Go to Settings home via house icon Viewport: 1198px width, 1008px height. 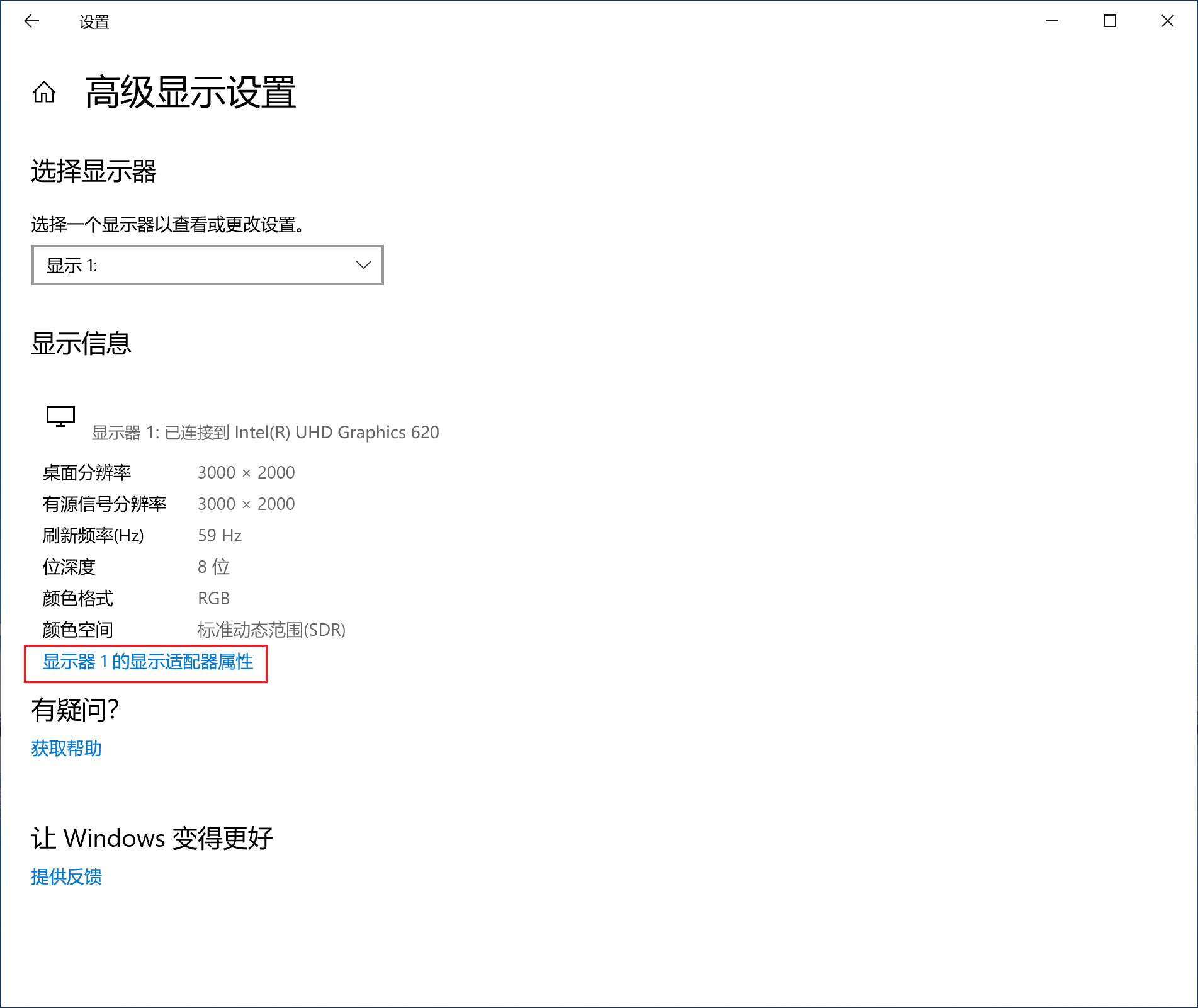(44, 93)
